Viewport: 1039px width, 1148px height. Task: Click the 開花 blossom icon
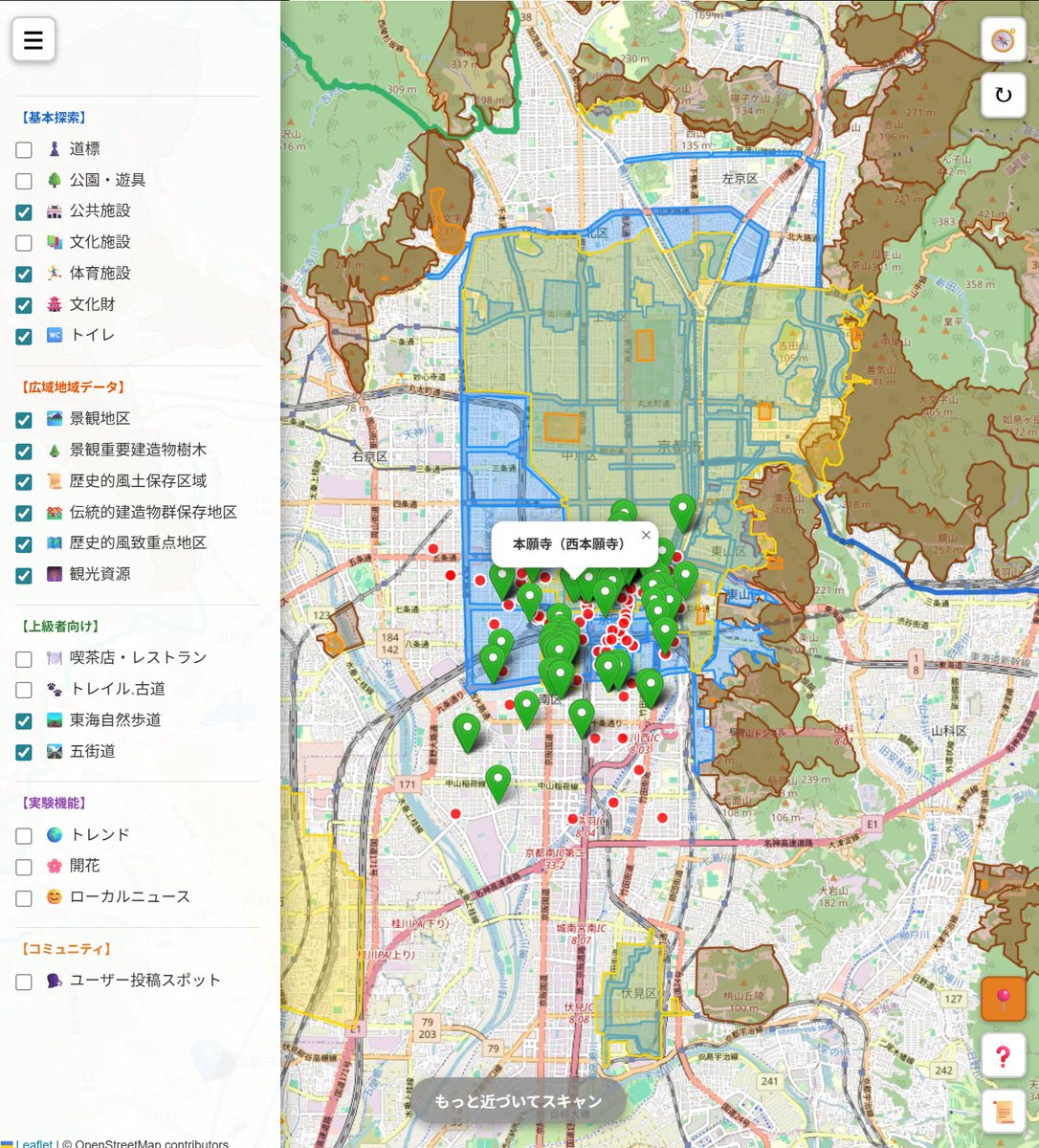[55, 866]
